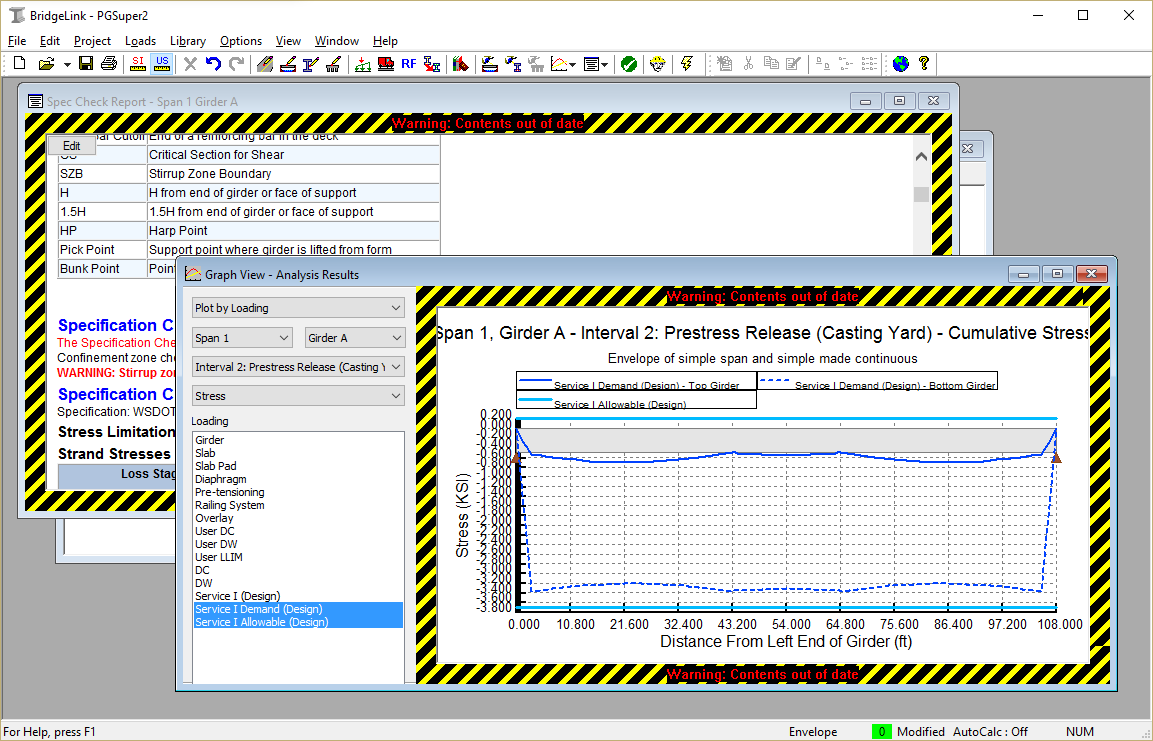Open the roadway alignment editor icon
Viewport: 1153px width, 741px height.
[265, 64]
